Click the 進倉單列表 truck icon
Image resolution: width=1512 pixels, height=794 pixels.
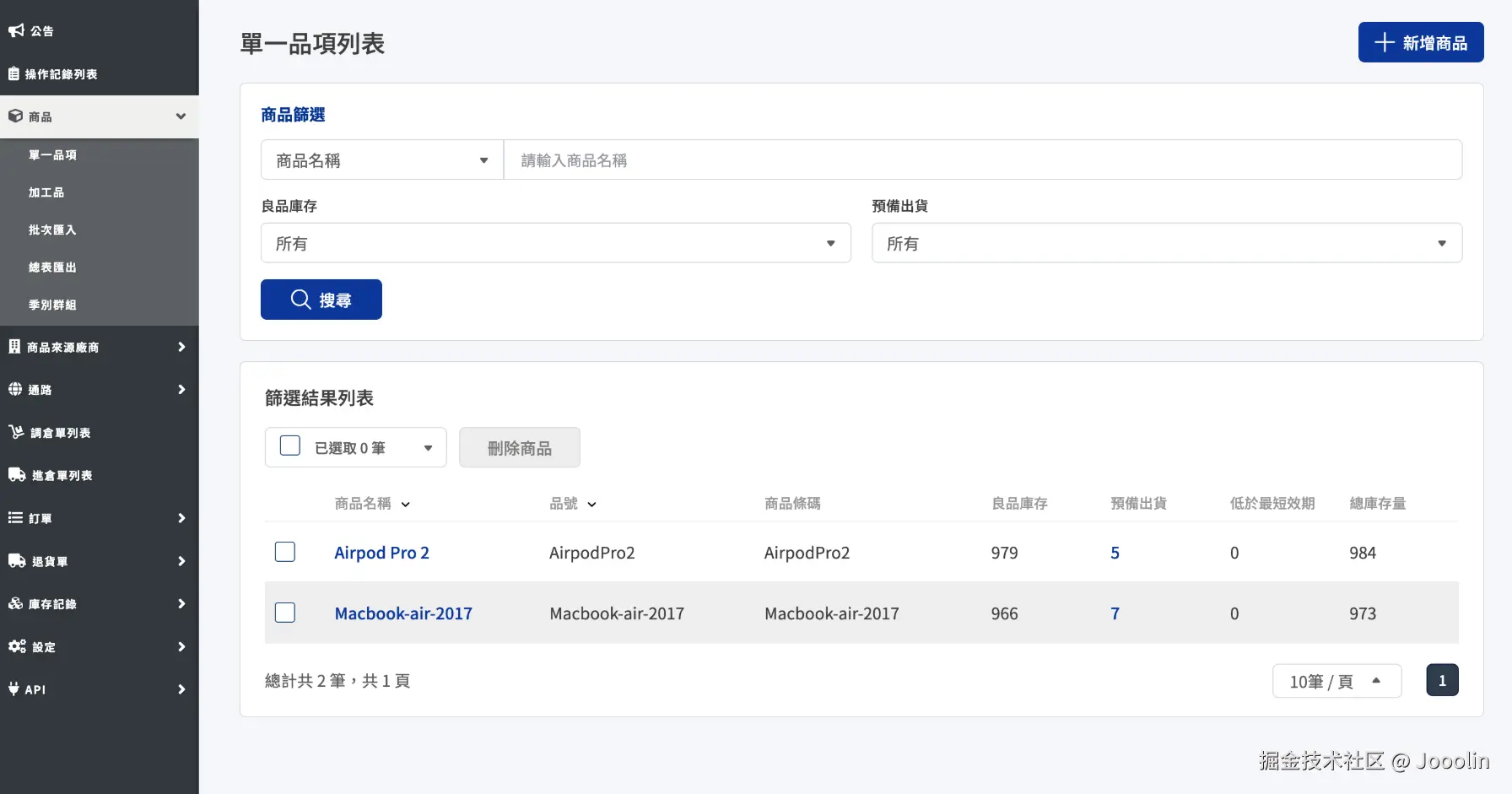pyautogui.click(x=17, y=475)
